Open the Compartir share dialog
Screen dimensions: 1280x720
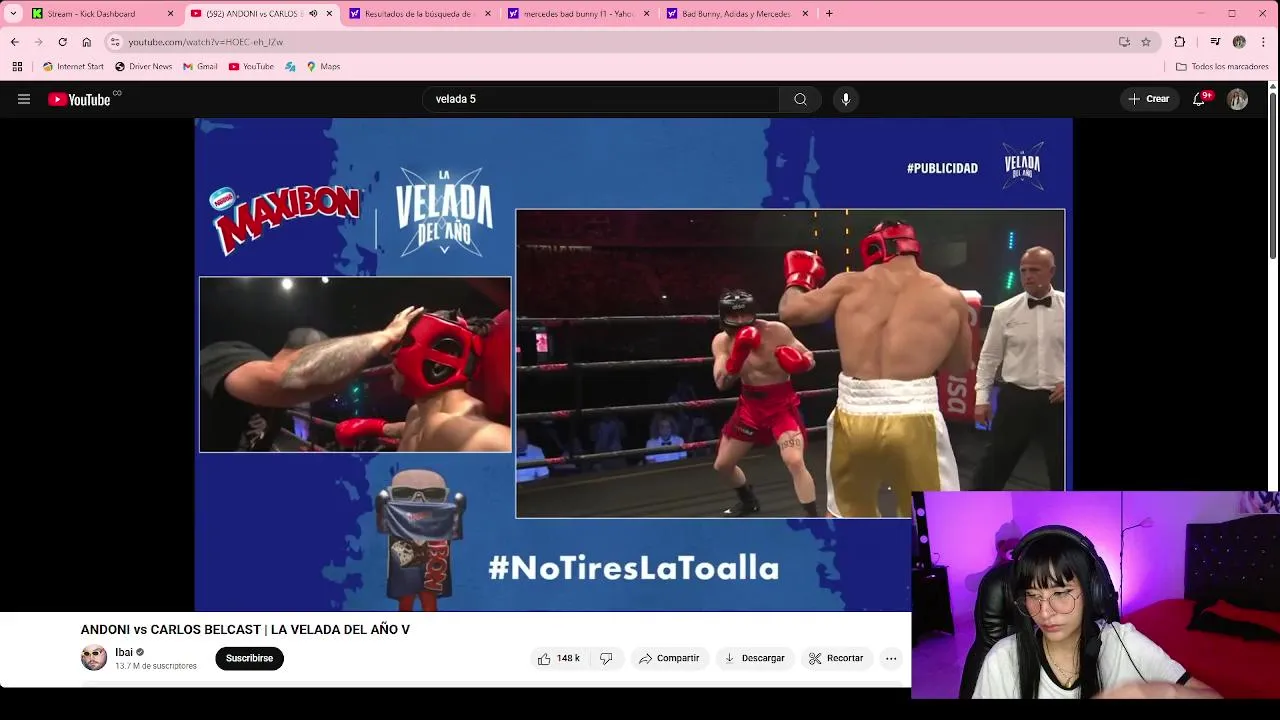coord(669,658)
